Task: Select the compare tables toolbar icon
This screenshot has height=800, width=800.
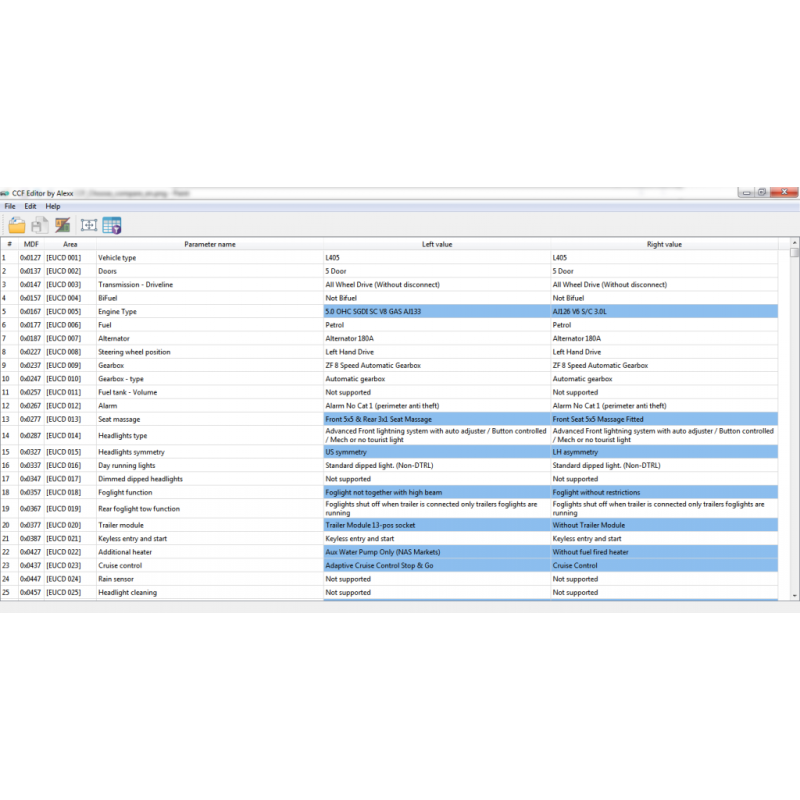Action: 63,224
